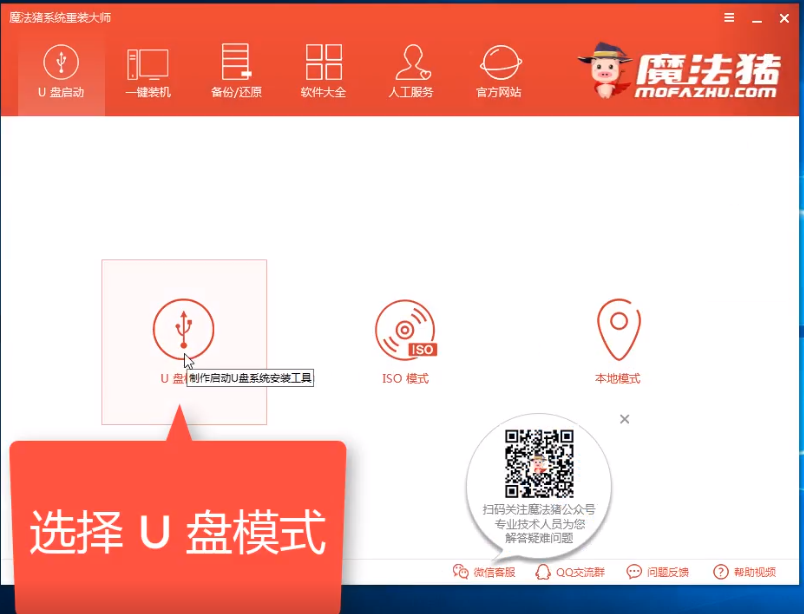804x614 pixels.
Task: Open 问题反馈 feedback
Action: pyautogui.click(x=656, y=572)
